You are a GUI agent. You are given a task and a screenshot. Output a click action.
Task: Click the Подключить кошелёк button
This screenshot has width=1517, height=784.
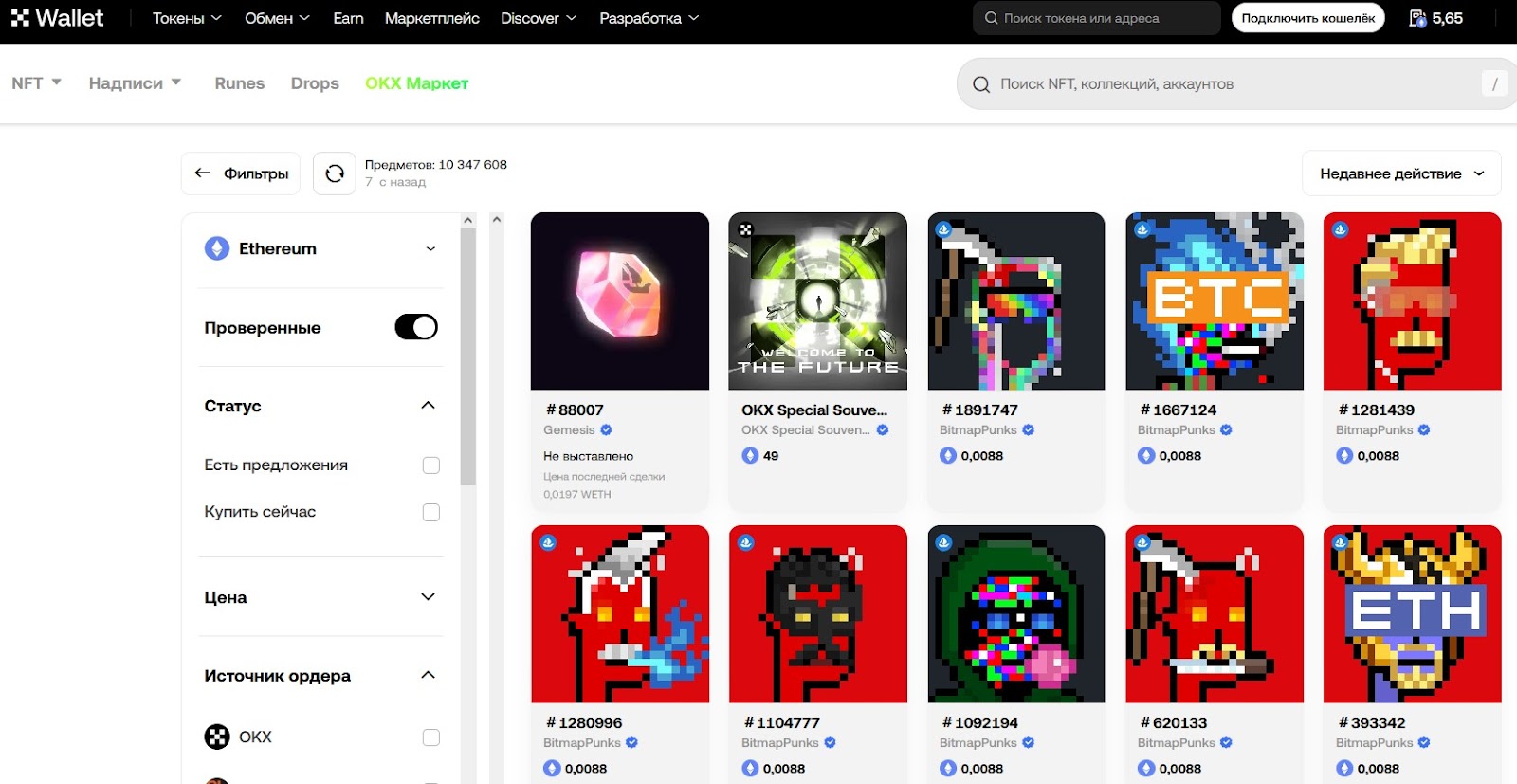pos(1307,18)
